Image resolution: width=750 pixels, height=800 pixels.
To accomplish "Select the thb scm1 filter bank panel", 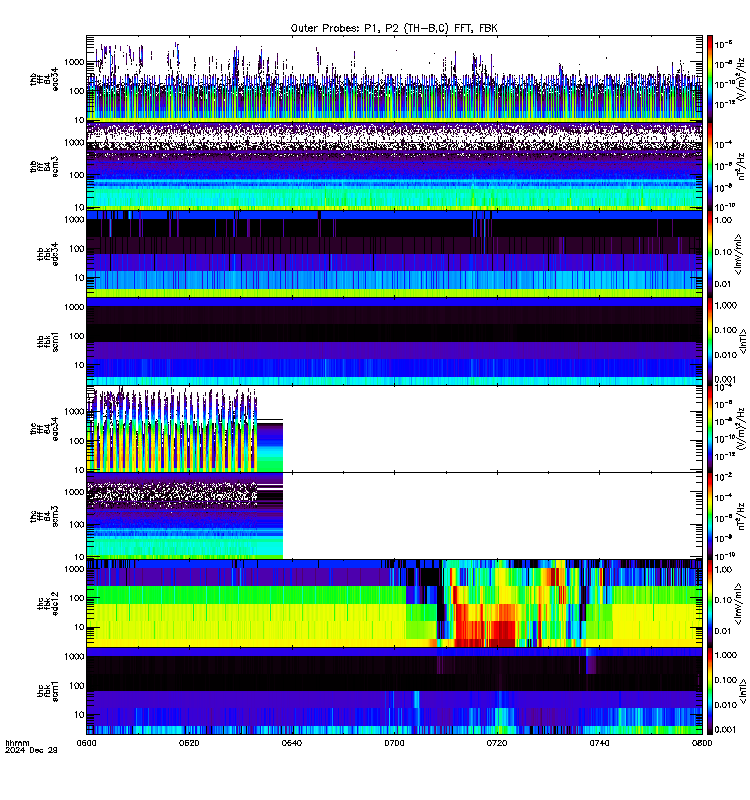I will 394,341.
